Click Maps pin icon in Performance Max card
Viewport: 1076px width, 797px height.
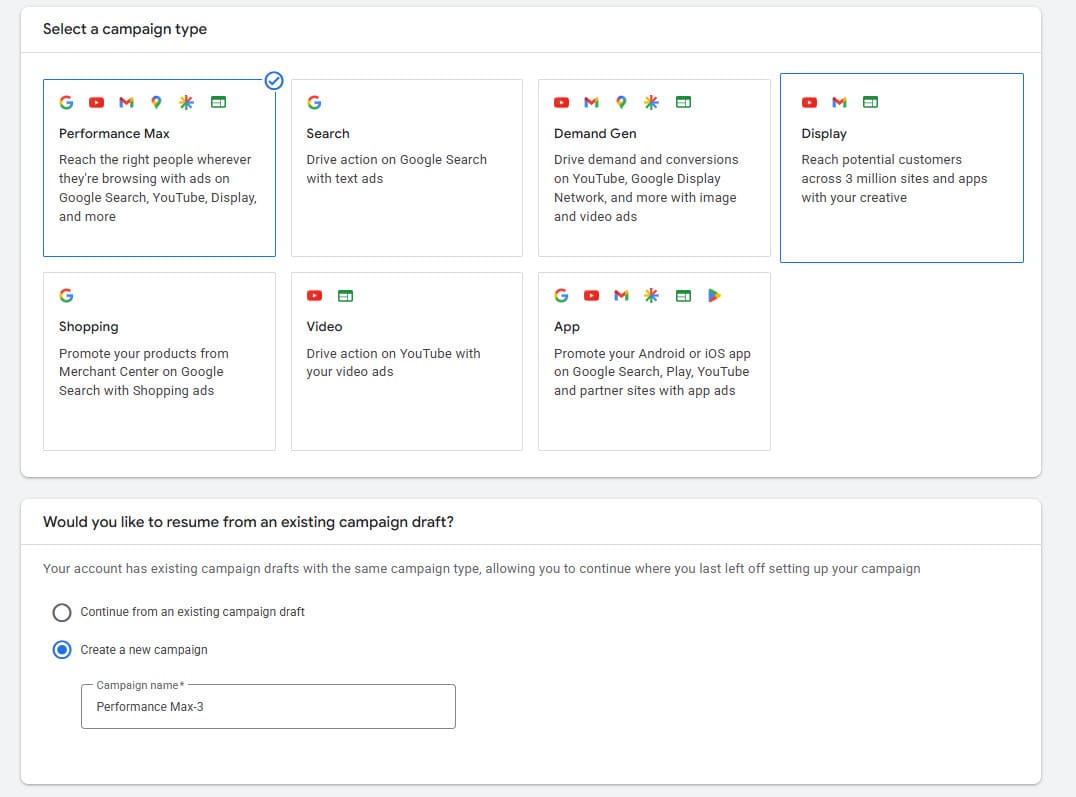click(x=156, y=102)
